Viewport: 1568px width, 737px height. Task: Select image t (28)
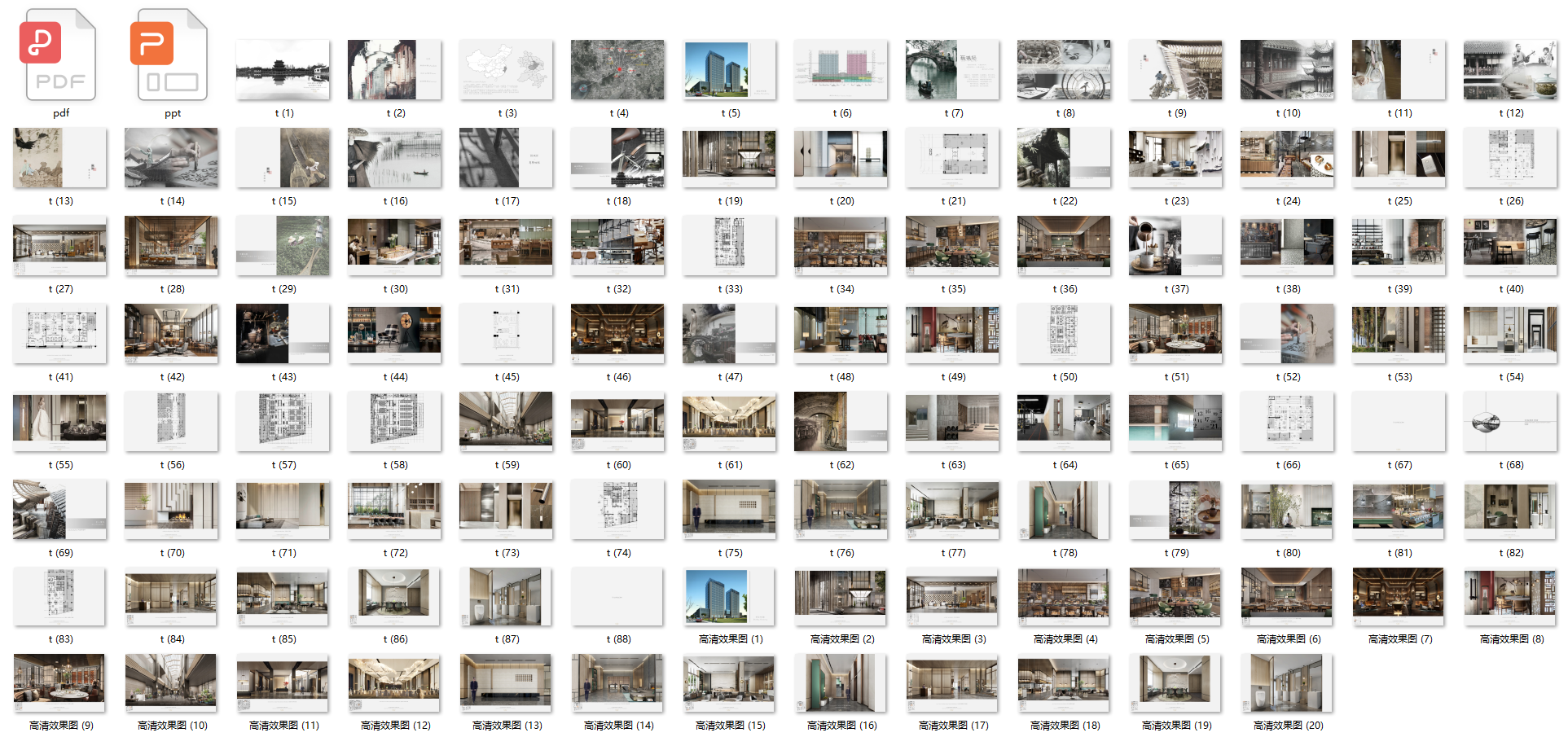point(171,245)
